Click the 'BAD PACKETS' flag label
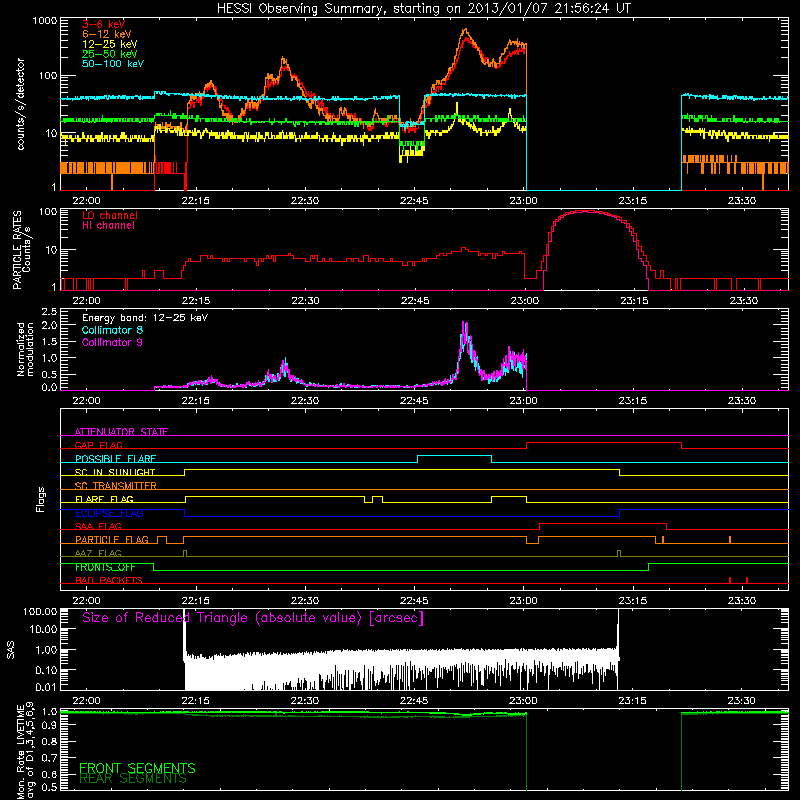Viewport: 800px width, 800px height. pos(109,580)
